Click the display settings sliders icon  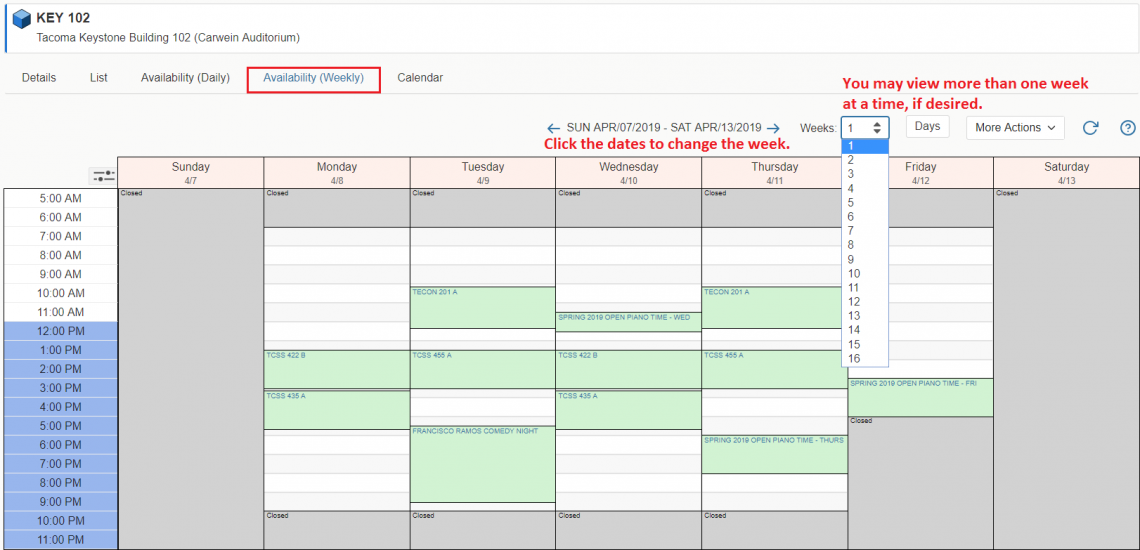(103, 175)
